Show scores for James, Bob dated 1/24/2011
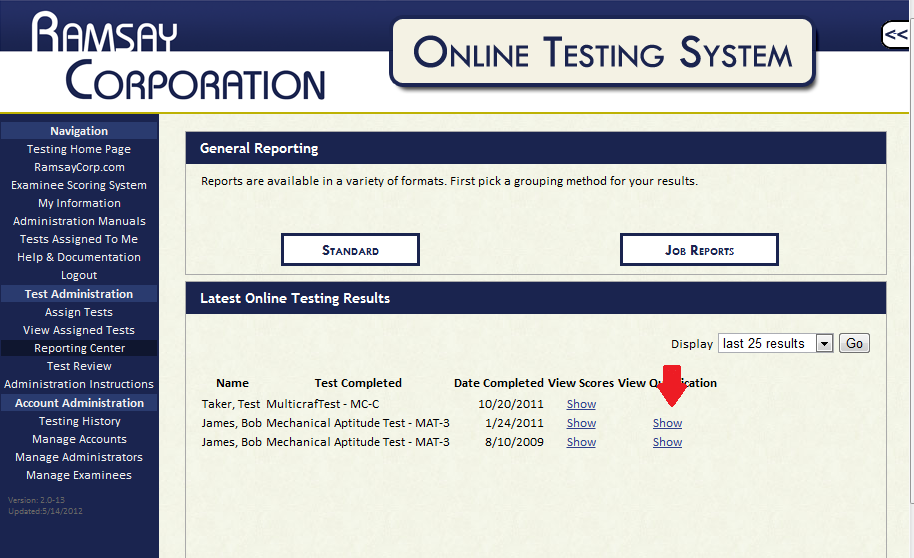914x558 pixels. [x=581, y=423]
